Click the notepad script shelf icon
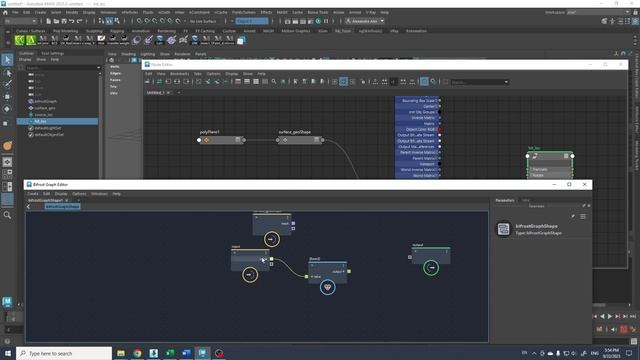Image resolution: width=640 pixels, height=360 pixels. pos(101,40)
